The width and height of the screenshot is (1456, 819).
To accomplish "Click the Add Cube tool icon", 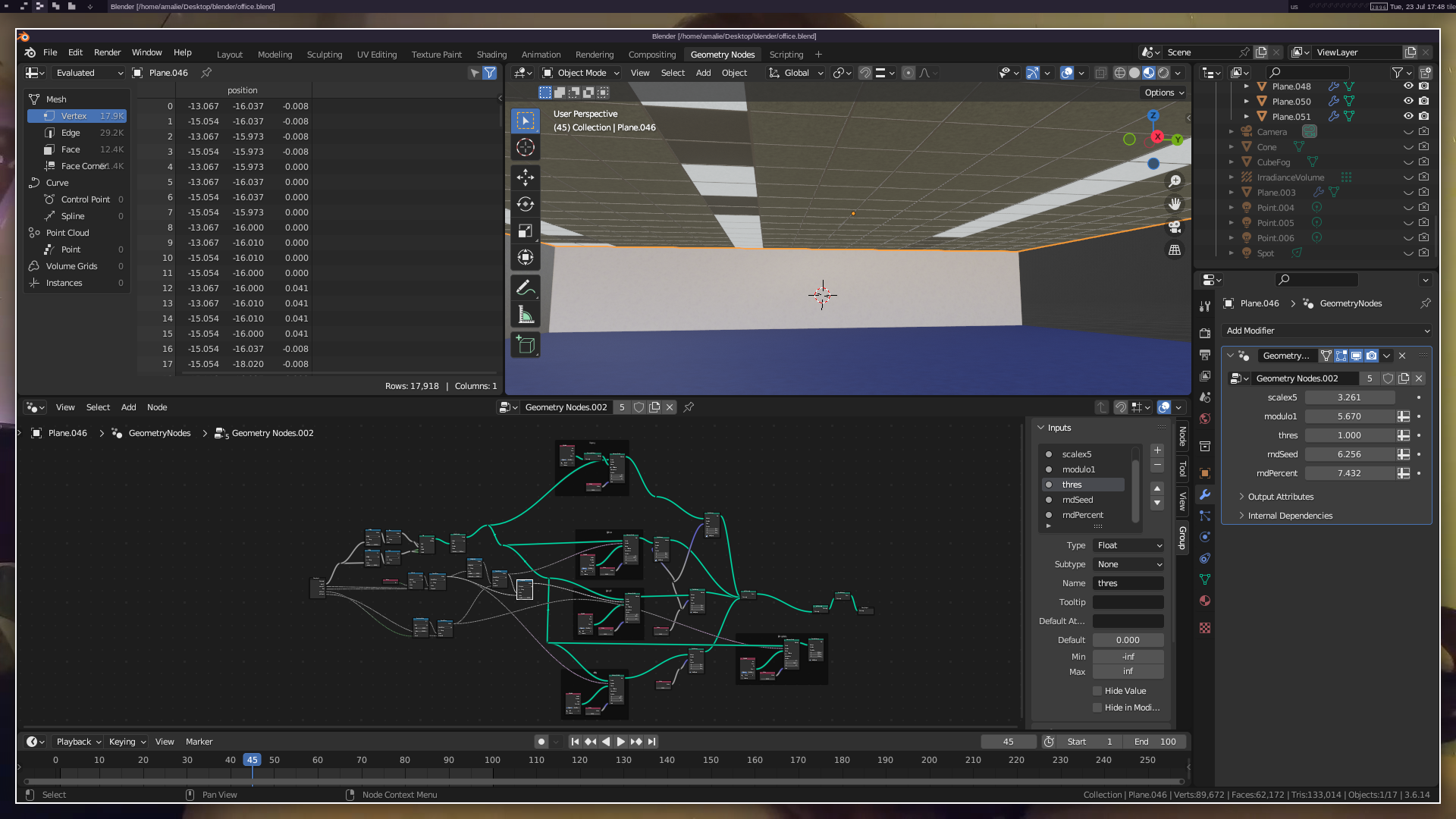I will click(526, 345).
